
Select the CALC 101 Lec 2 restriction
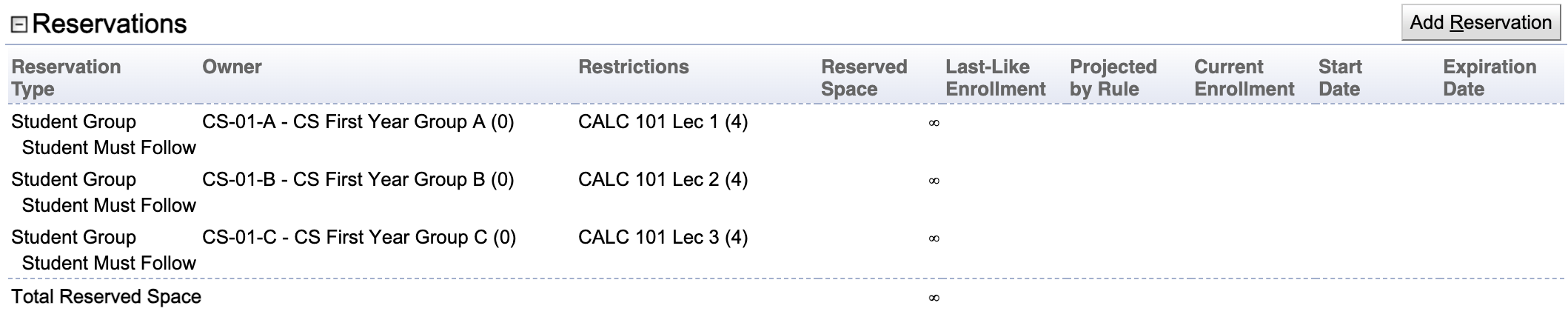click(663, 180)
